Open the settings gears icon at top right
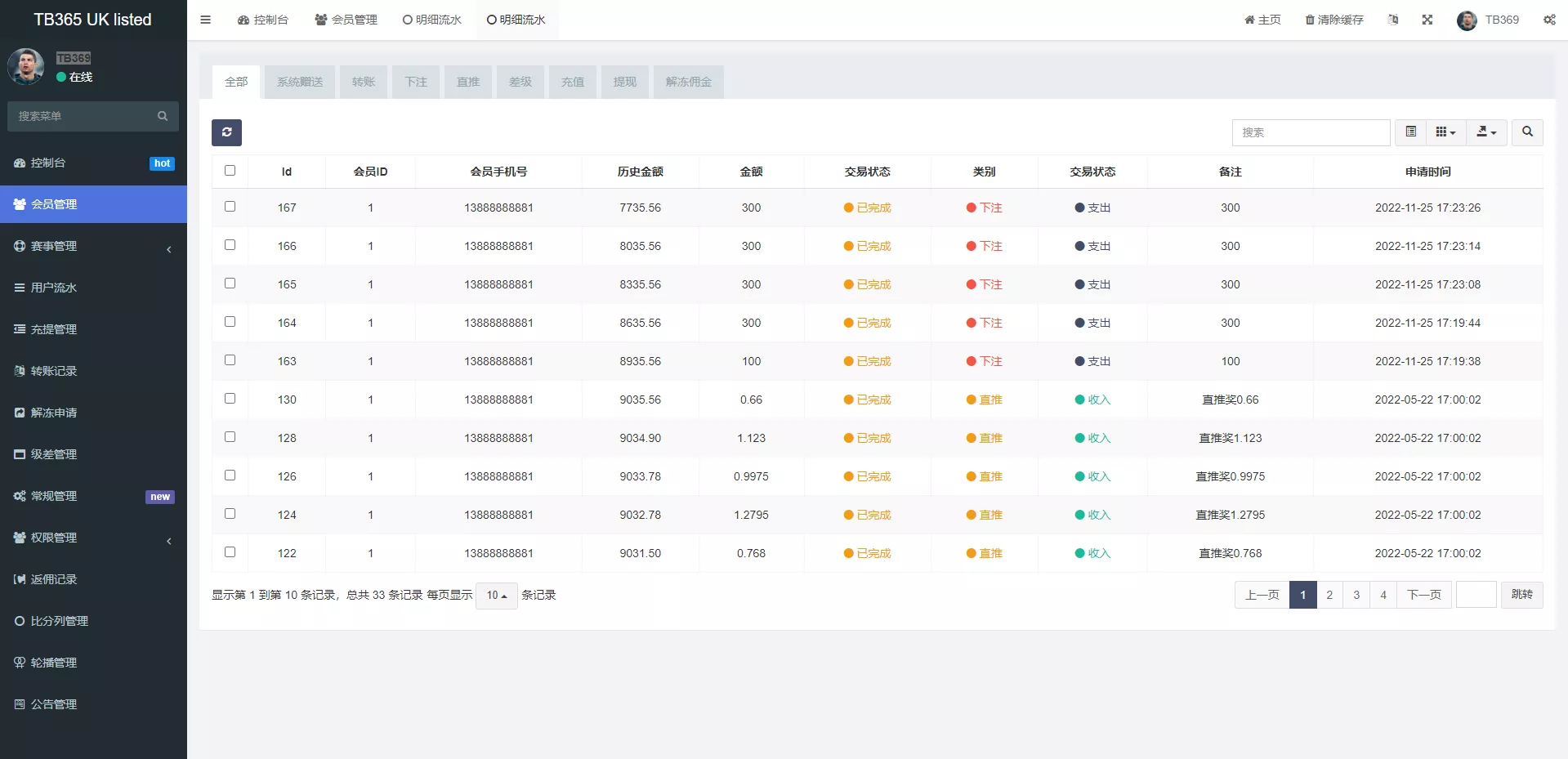The height and width of the screenshot is (759, 1568). tap(1549, 19)
